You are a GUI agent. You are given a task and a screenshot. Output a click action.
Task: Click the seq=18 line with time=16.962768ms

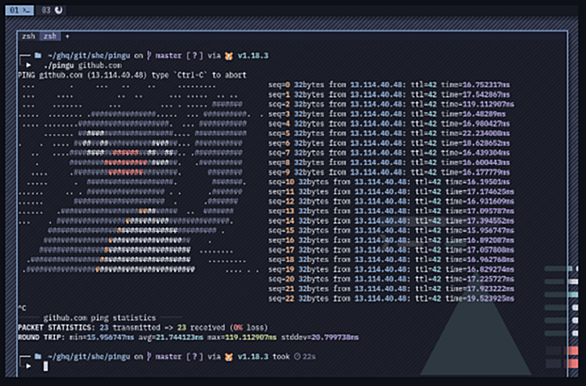coord(391,260)
